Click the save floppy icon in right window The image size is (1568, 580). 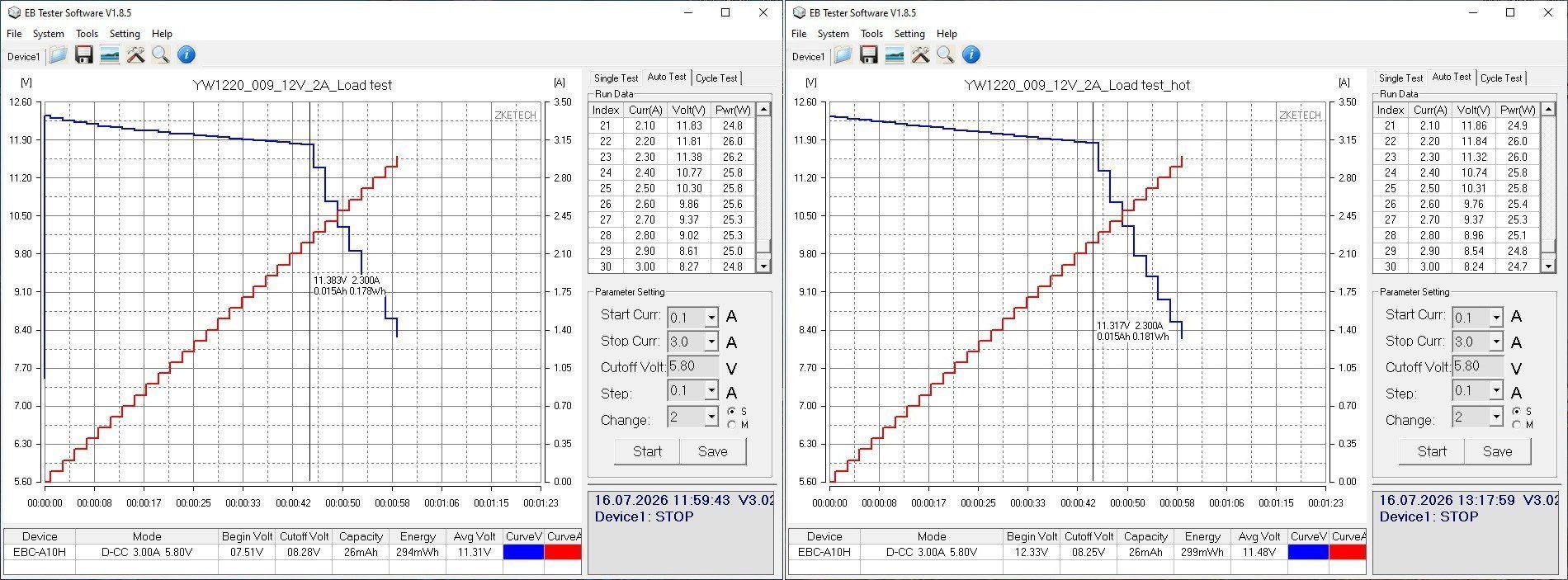pyautogui.click(x=868, y=55)
